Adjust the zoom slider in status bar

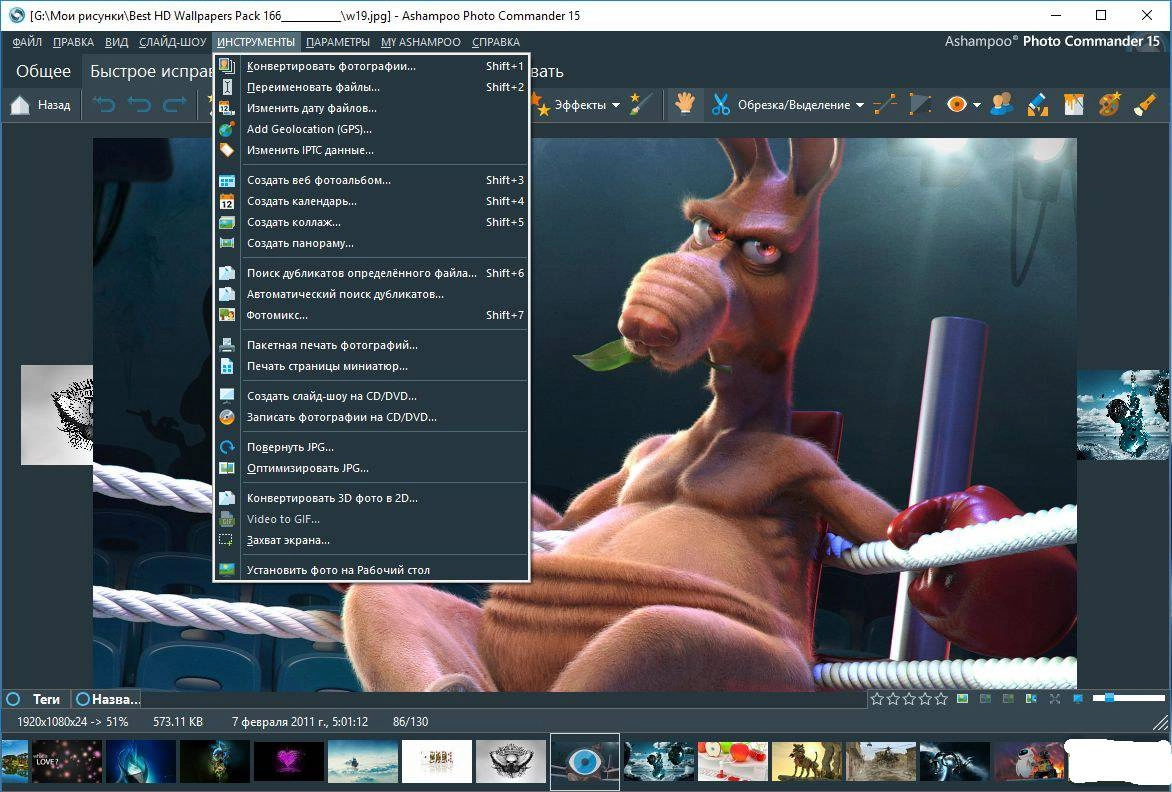point(1129,698)
